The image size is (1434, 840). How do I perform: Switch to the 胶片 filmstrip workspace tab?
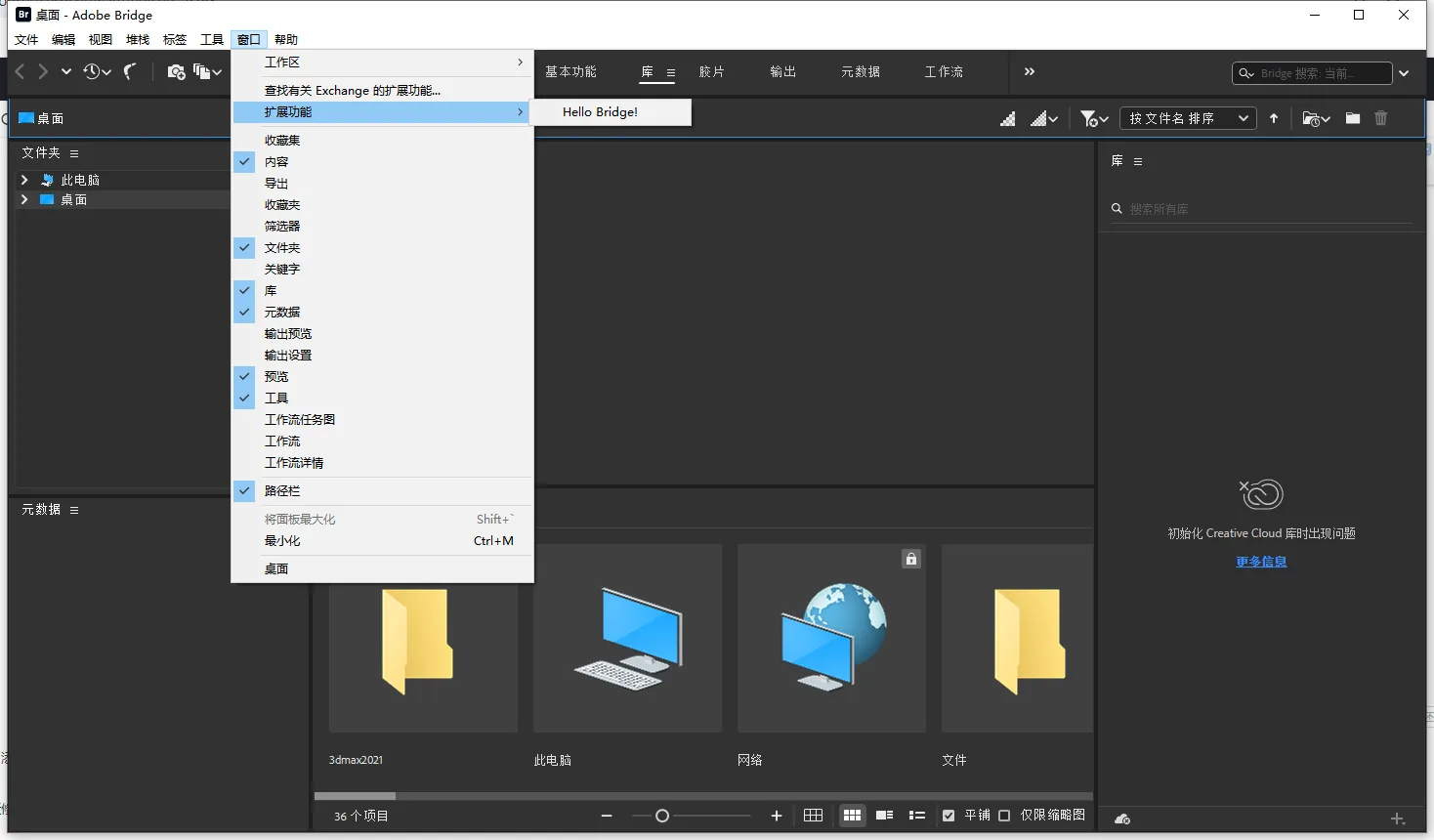click(x=711, y=72)
